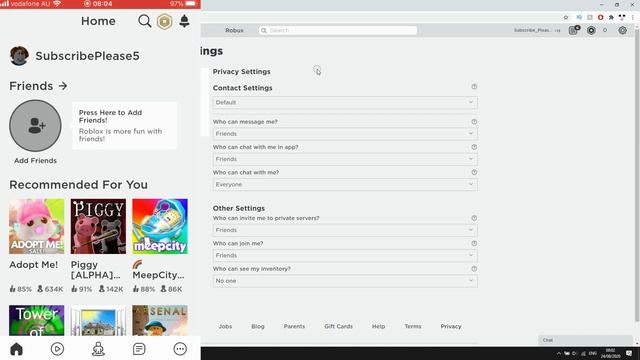Open the Roblox notifications icon with badge
This screenshot has height=360, width=640.
tap(574, 30)
